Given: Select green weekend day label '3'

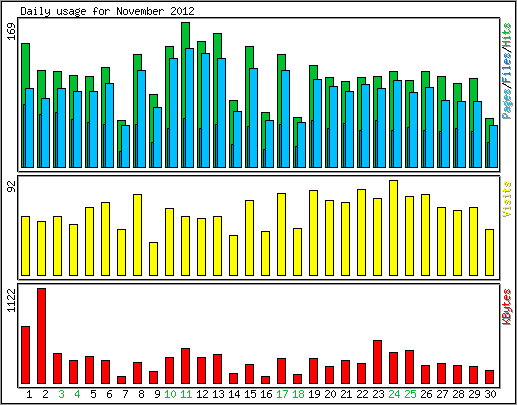Looking at the screenshot, I should tap(61, 394).
